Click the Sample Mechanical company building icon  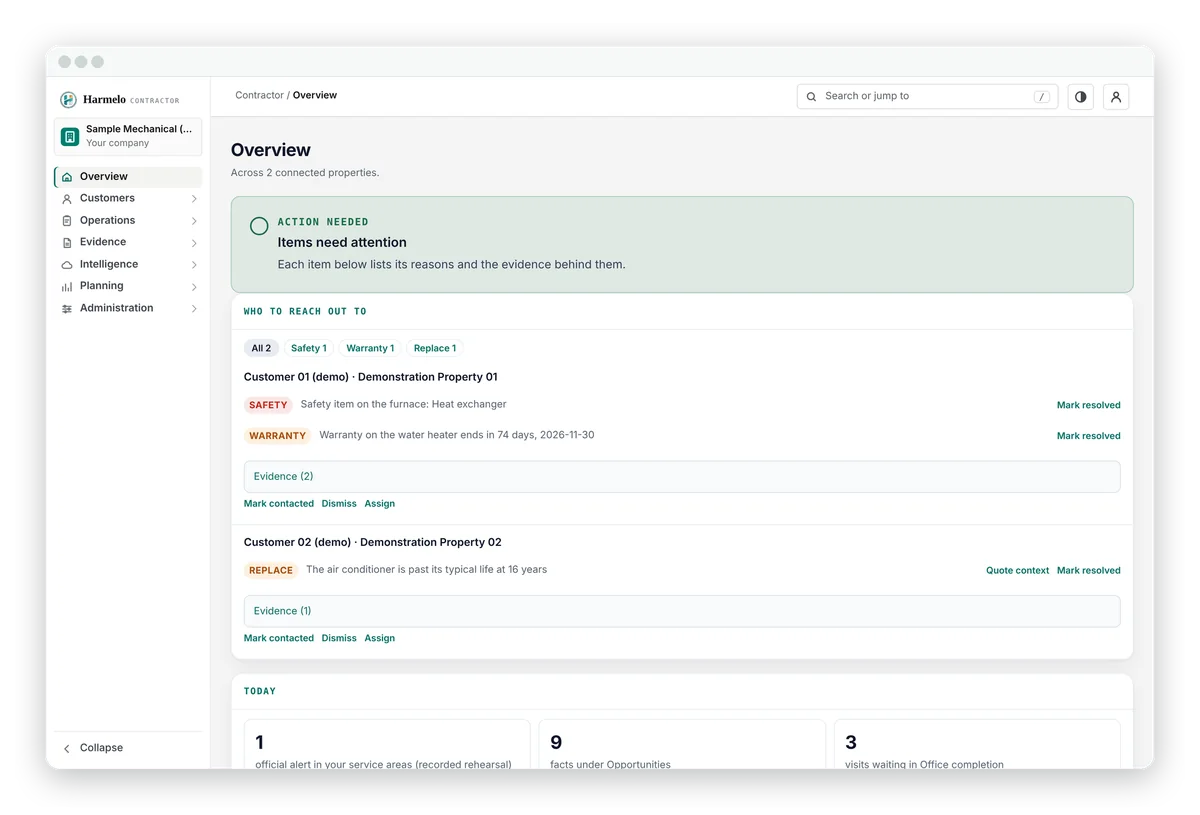coord(70,136)
